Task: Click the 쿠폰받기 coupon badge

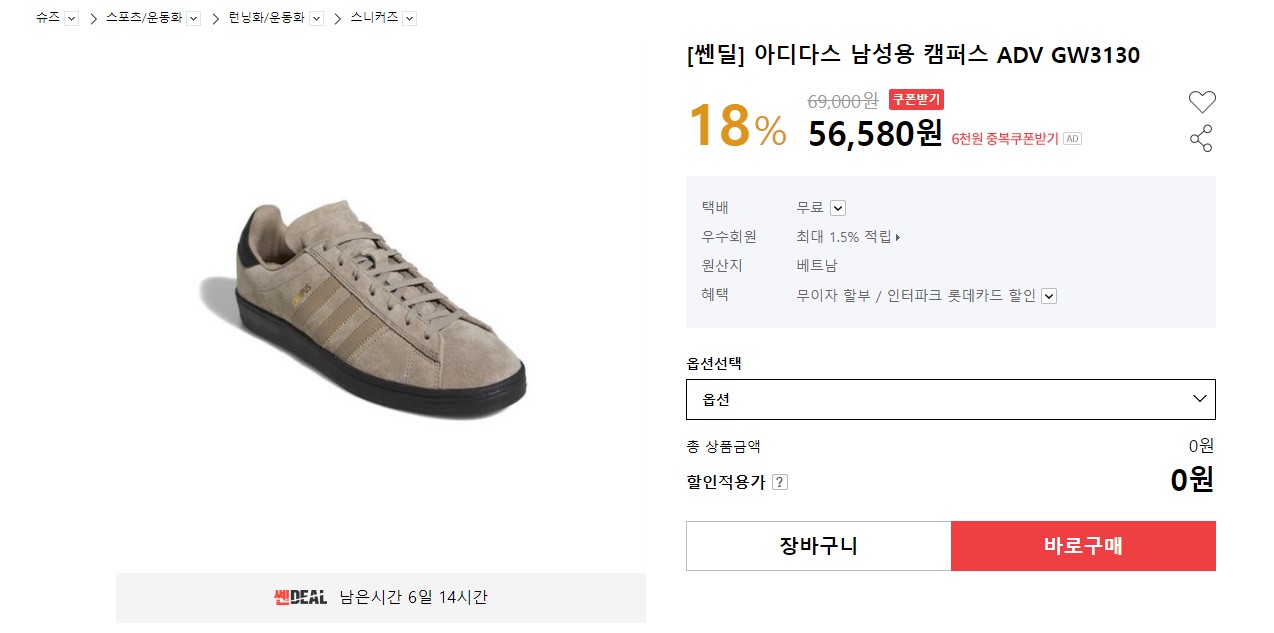Action: point(916,100)
